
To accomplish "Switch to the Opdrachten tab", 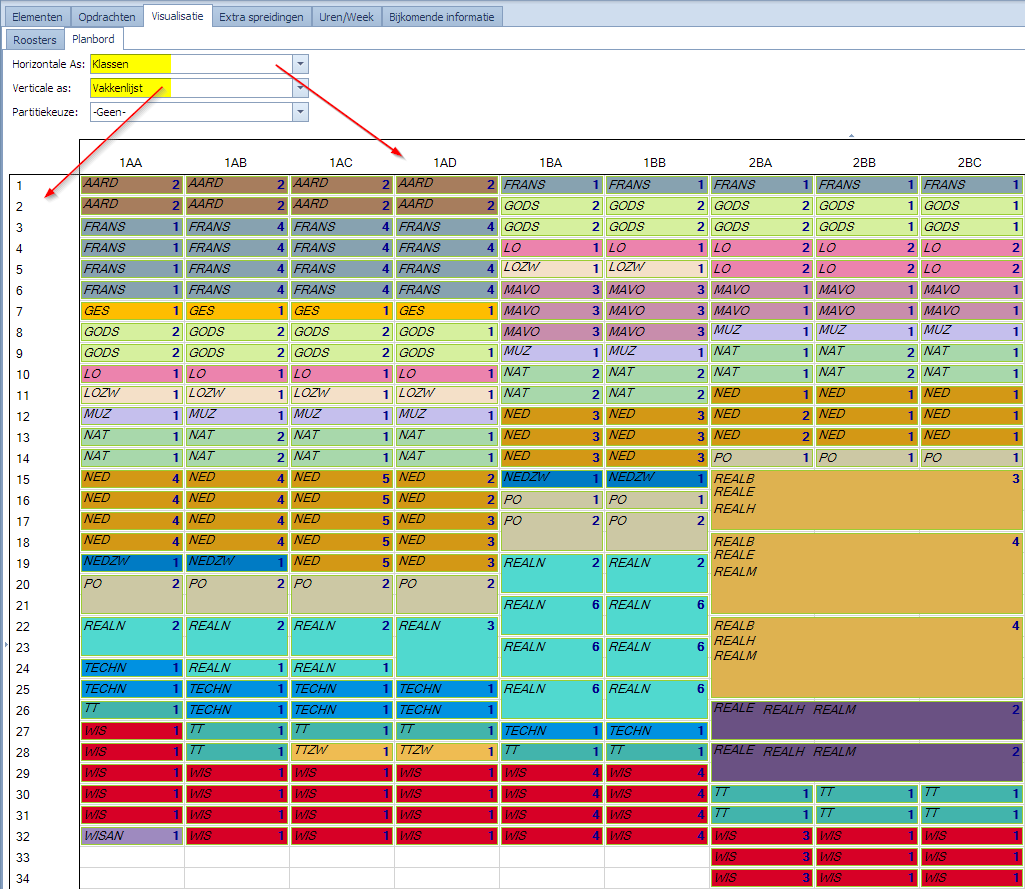I will [x=107, y=17].
